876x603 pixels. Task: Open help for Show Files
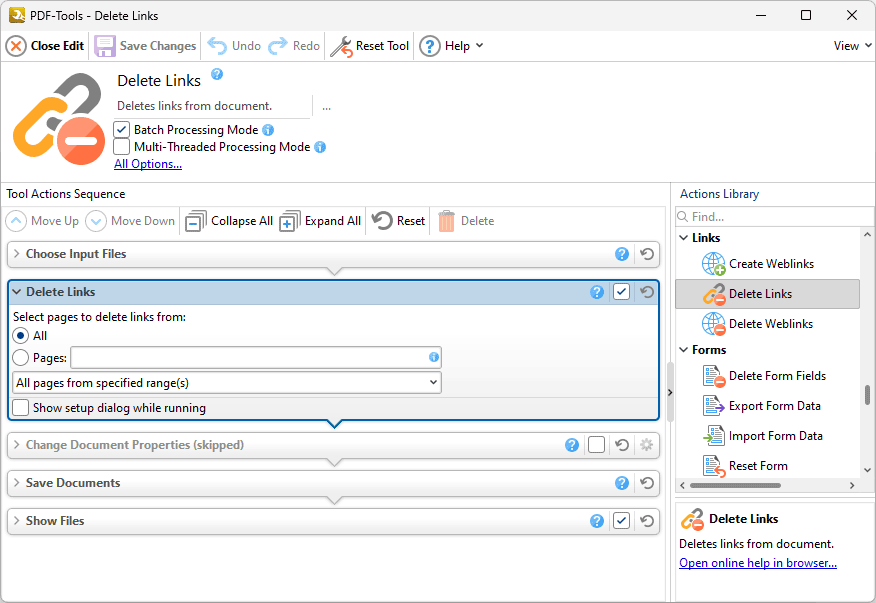[x=597, y=521]
